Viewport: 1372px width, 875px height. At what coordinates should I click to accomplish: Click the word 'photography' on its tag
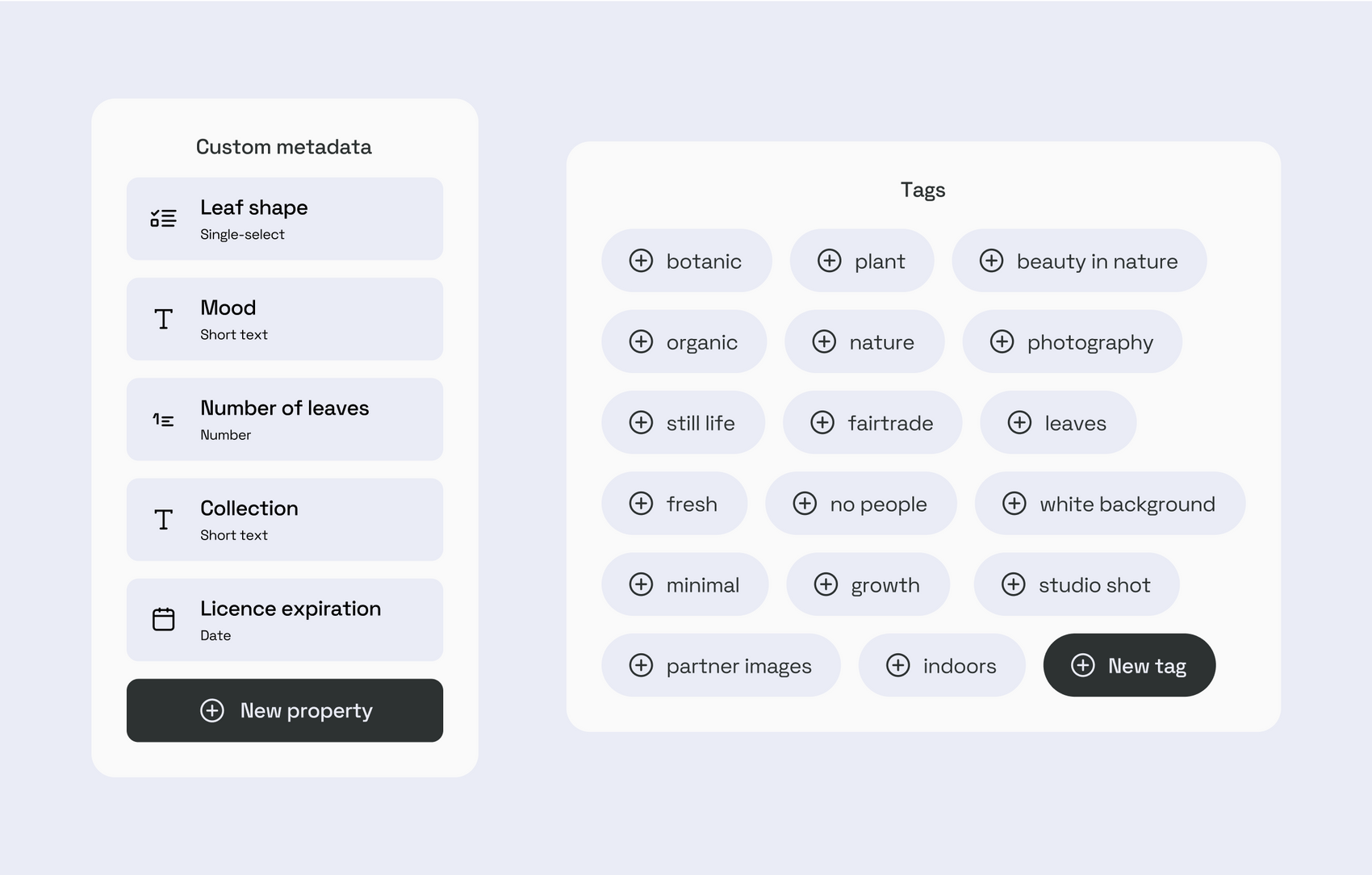(1090, 343)
